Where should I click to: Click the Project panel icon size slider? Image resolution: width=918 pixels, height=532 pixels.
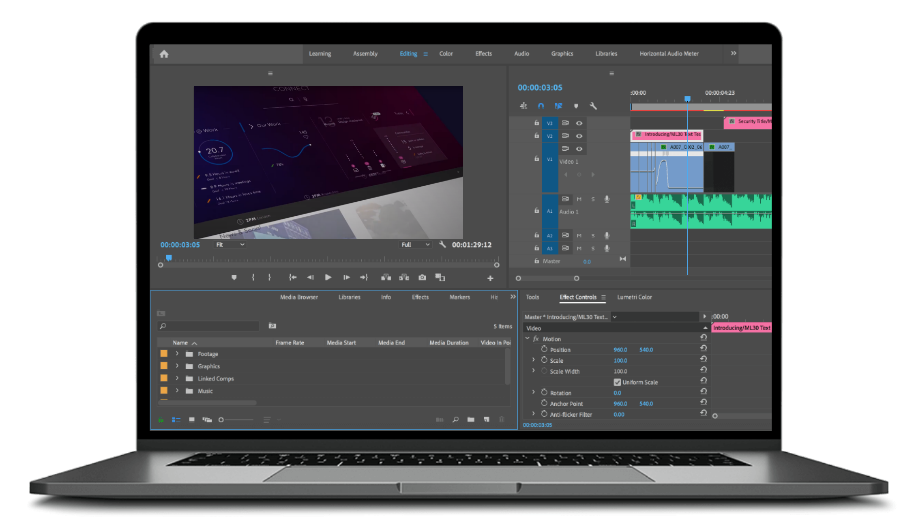click(236, 420)
